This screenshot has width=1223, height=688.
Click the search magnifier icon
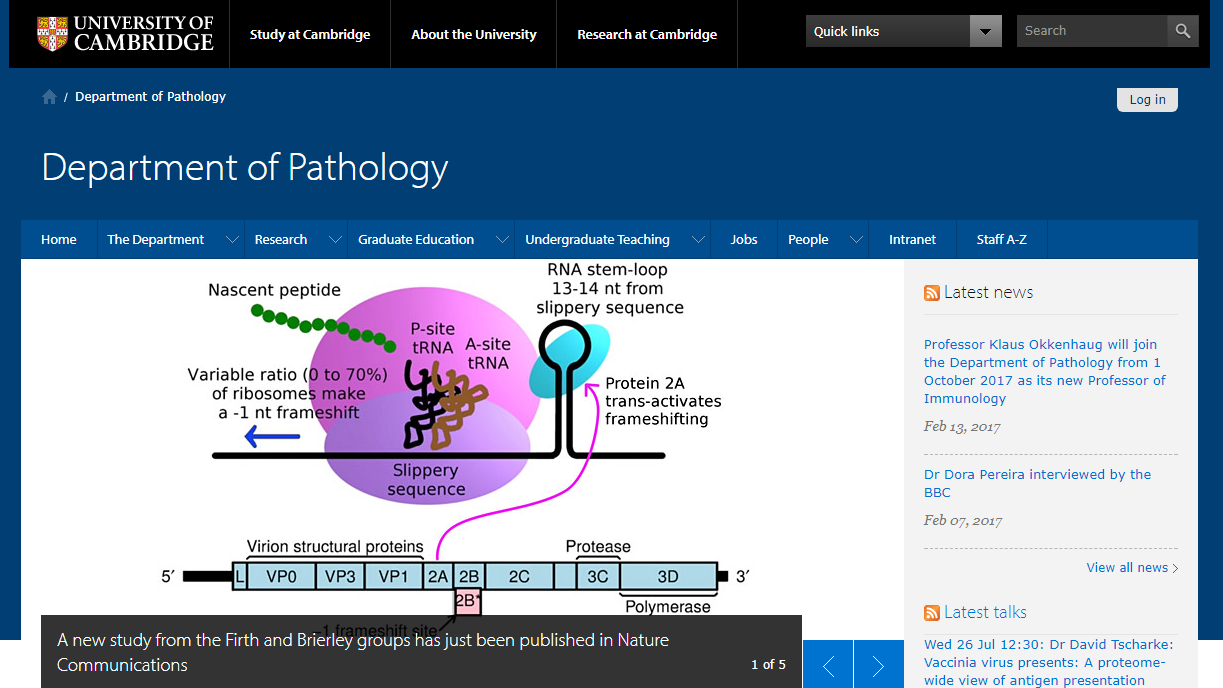tap(1181, 31)
